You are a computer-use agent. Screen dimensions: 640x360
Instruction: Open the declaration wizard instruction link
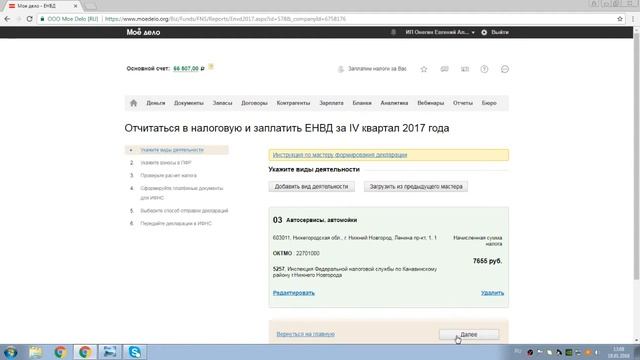(340, 155)
